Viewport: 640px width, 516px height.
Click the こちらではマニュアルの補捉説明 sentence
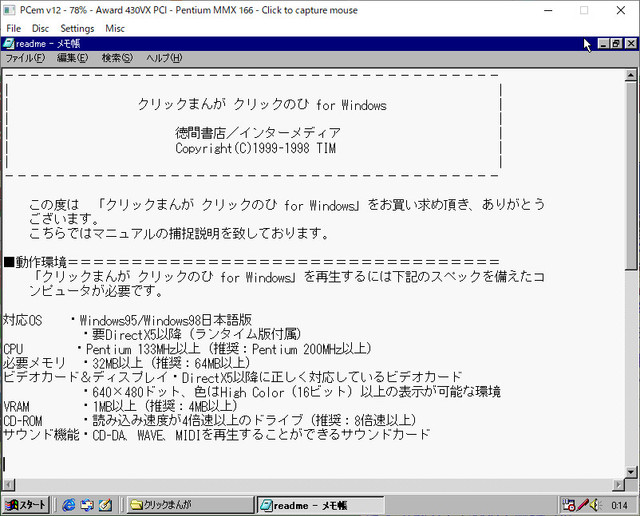tap(179, 234)
